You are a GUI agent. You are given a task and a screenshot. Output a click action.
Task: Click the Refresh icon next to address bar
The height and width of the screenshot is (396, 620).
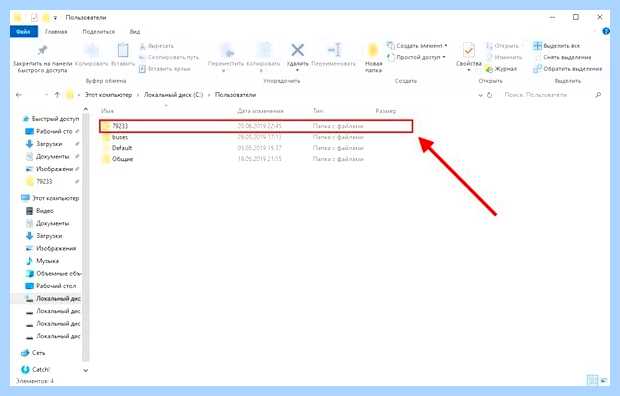[490, 95]
